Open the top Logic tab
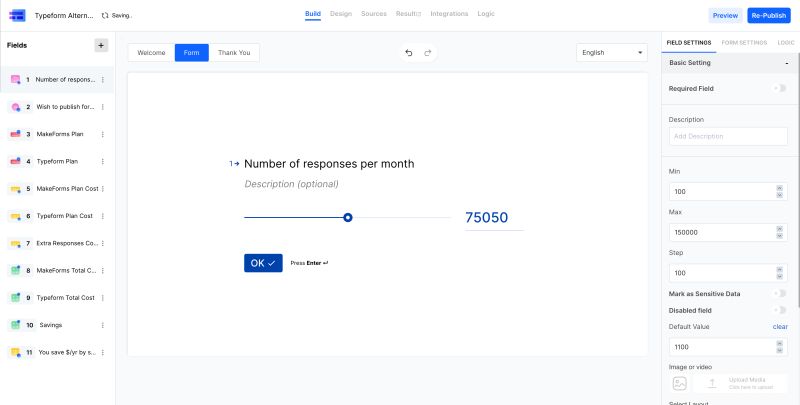Image resolution: width=800 pixels, height=405 pixels. click(486, 14)
